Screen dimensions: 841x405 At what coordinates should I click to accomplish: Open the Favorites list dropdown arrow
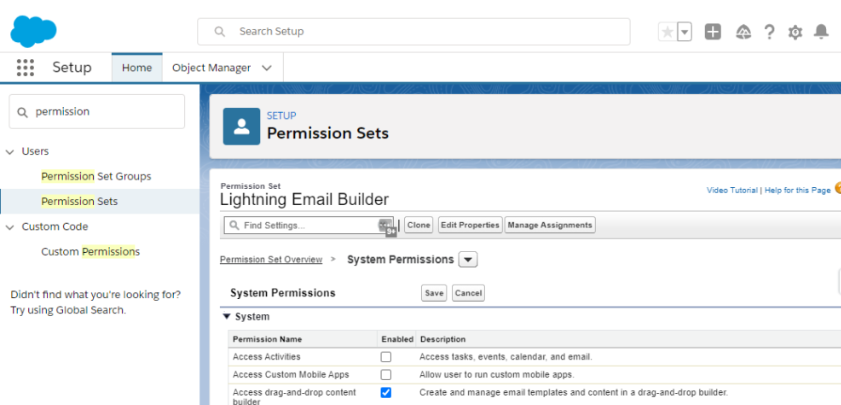pyautogui.click(x=684, y=32)
